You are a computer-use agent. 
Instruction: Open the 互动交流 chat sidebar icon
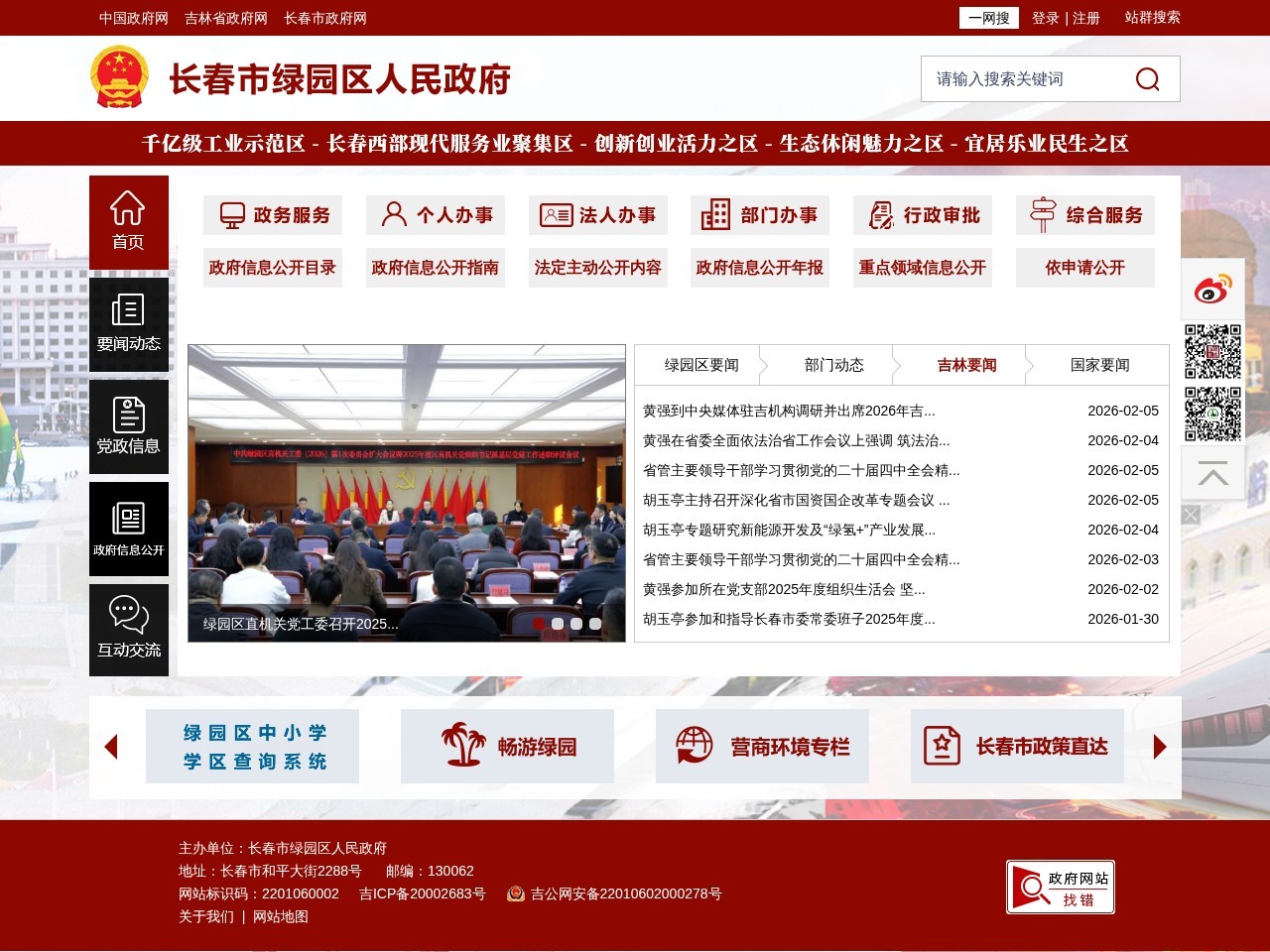(x=129, y=630)
